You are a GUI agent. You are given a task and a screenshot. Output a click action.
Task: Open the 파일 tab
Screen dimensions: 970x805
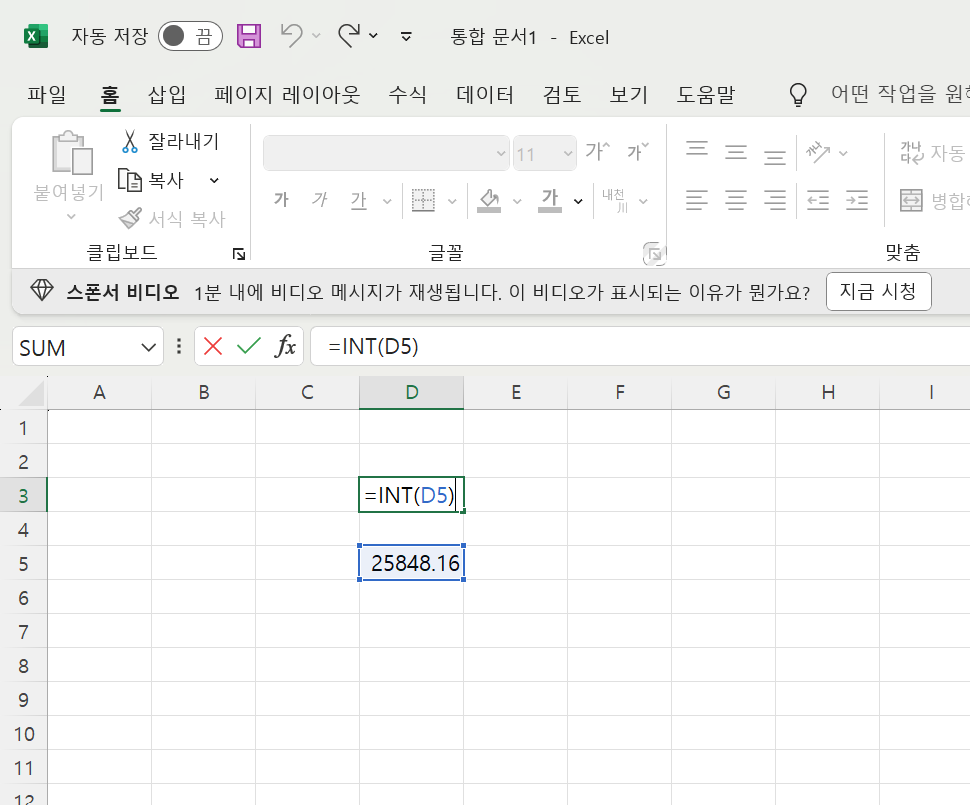[x=46, y=94]
